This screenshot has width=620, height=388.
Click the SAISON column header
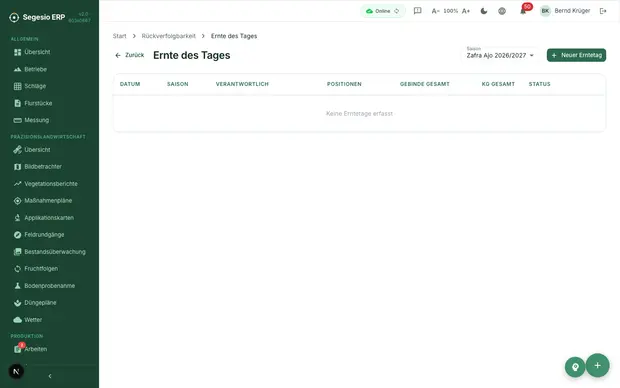pos(178,84)
